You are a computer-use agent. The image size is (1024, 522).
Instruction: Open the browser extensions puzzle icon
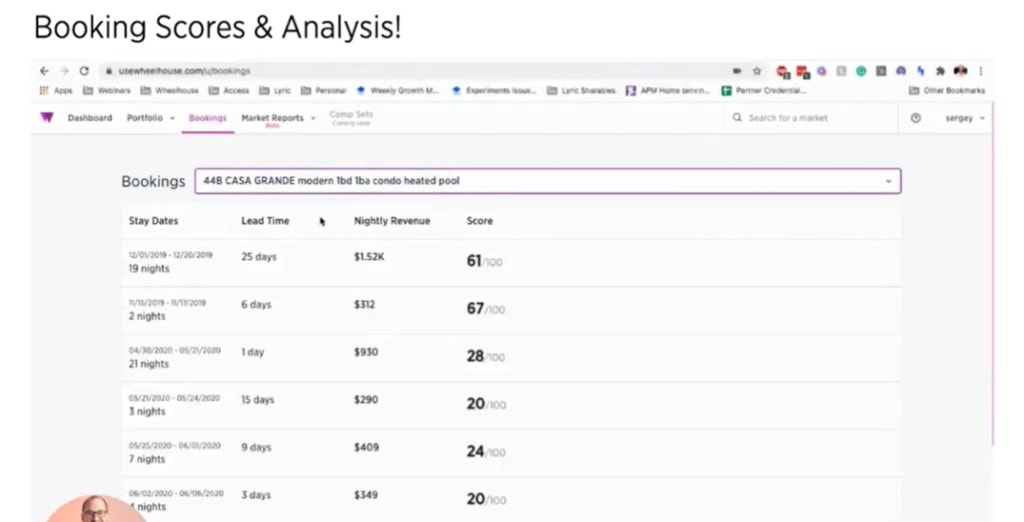click(940, 71)
